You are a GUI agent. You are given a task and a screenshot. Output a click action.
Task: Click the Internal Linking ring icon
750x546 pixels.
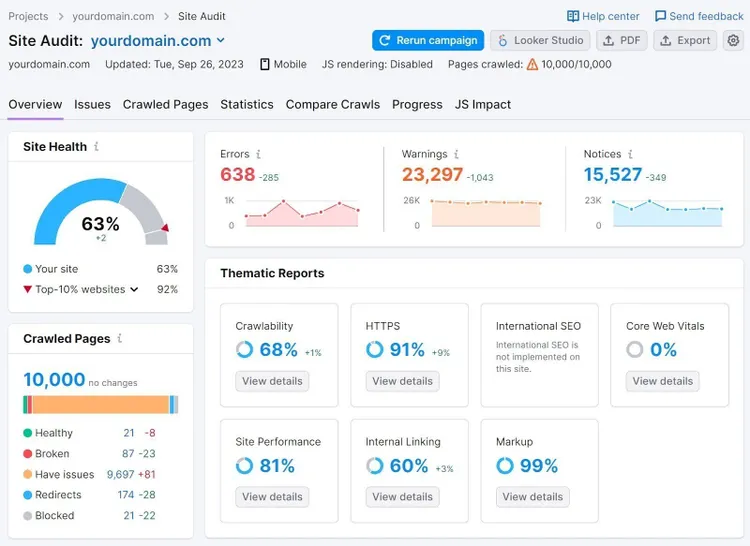tap(375, 465)
